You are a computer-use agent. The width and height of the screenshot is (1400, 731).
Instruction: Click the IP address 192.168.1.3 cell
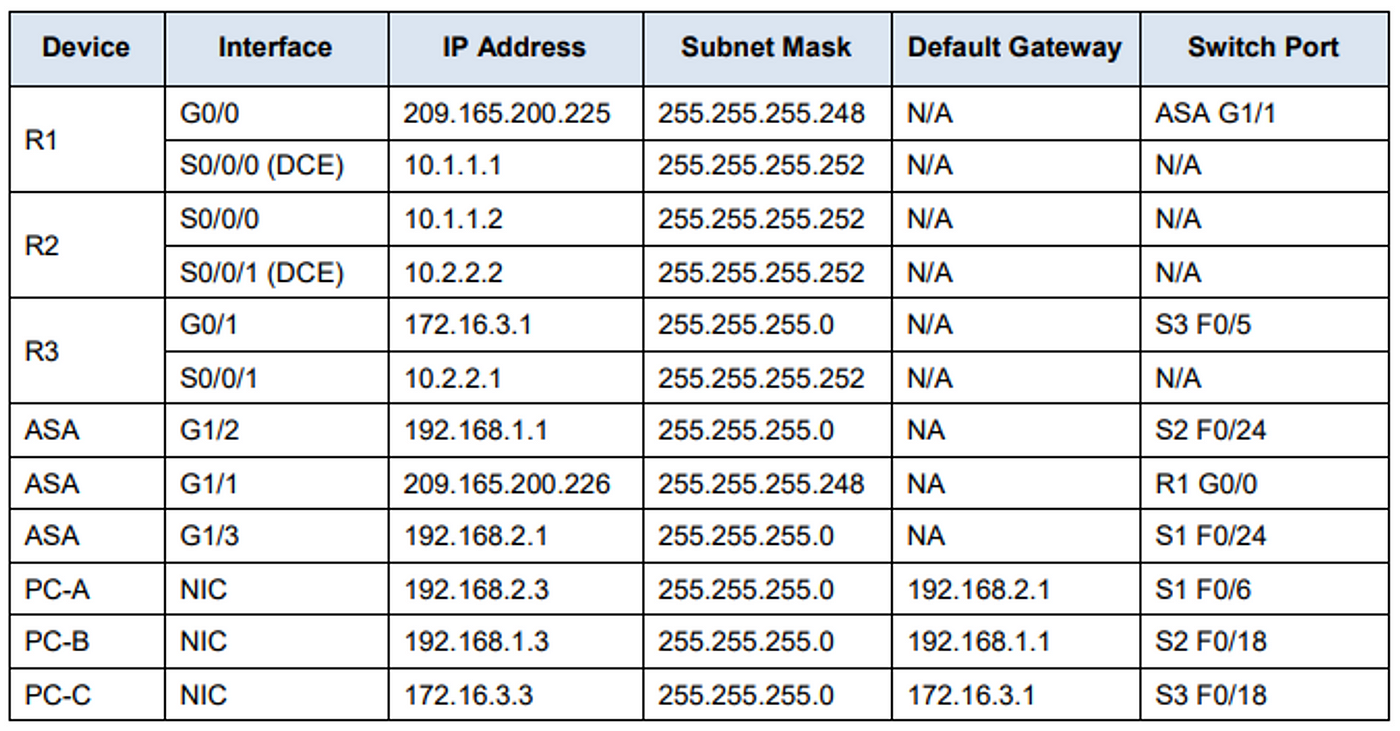(476, 642)
